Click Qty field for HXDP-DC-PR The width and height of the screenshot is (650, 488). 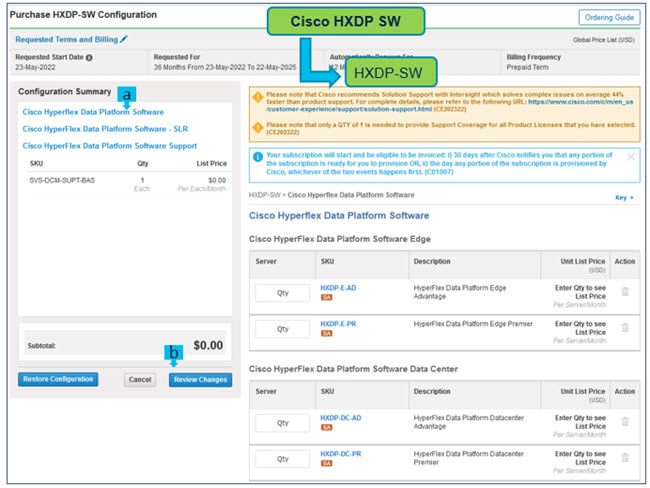282,459
